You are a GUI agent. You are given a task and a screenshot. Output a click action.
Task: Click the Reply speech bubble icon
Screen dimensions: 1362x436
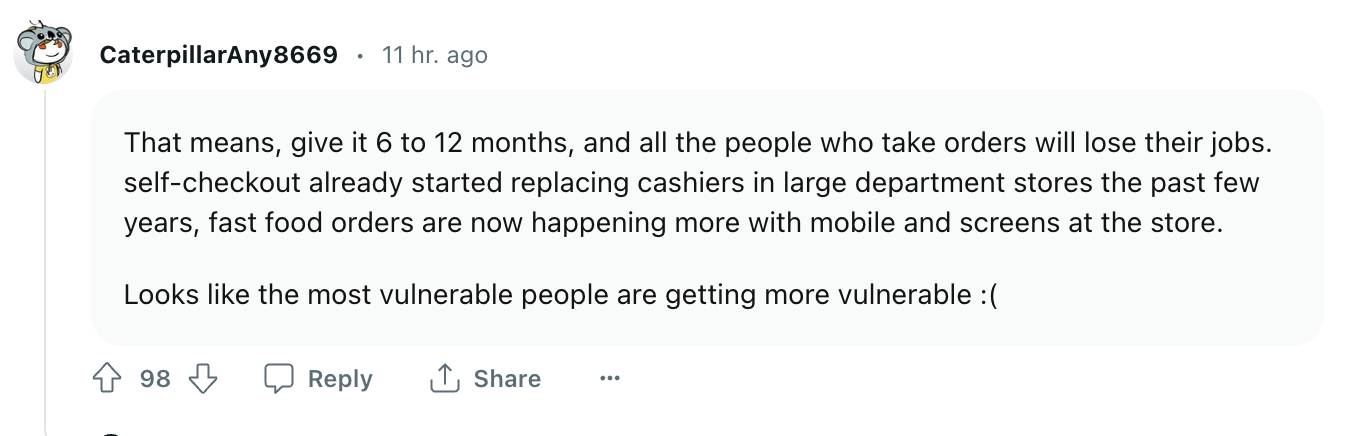(x=277, y=379)
